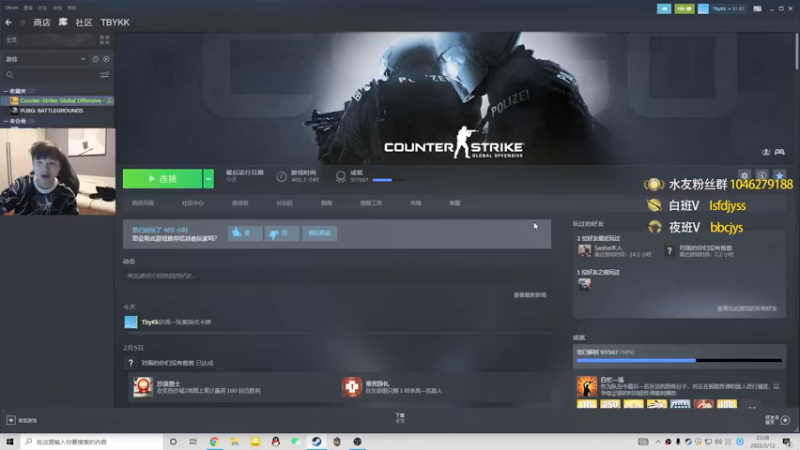
Task: Click 添加游戏 add game plus icon
Action: pos(11,420)
